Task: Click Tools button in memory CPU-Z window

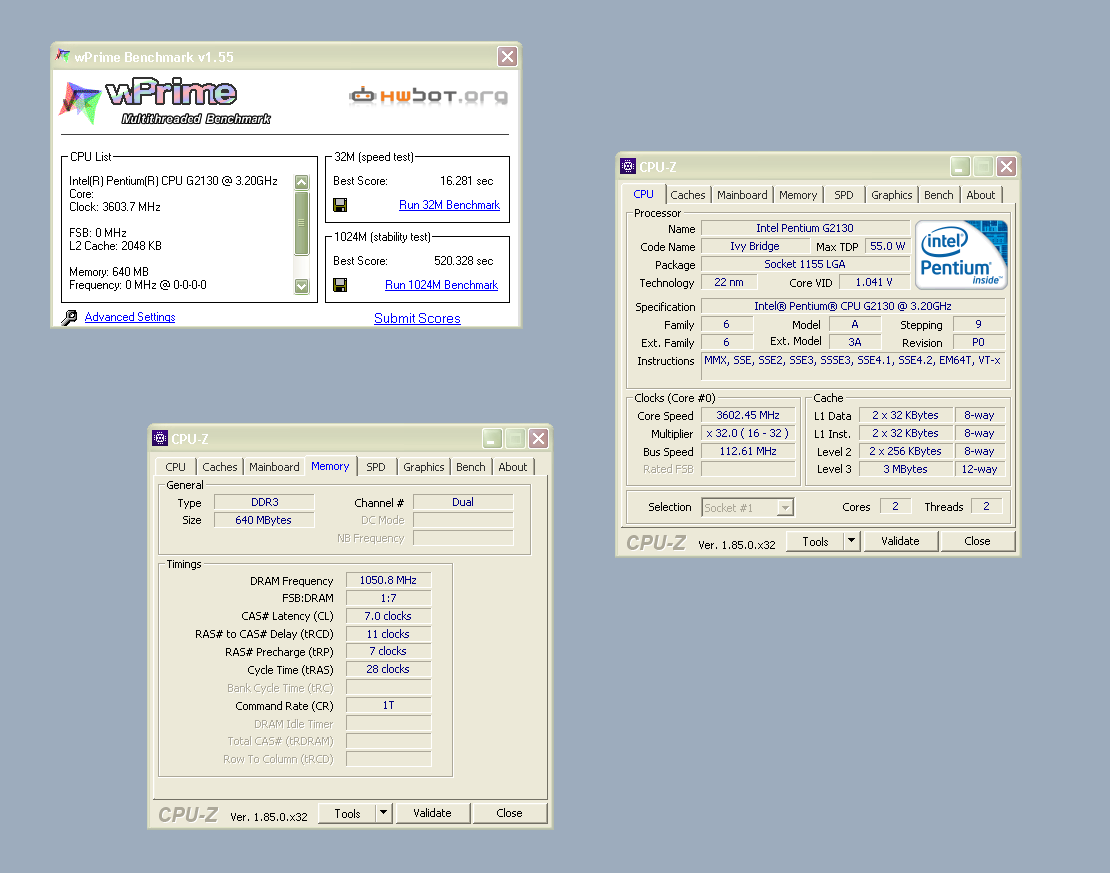Action: click(x=347, y=813)
